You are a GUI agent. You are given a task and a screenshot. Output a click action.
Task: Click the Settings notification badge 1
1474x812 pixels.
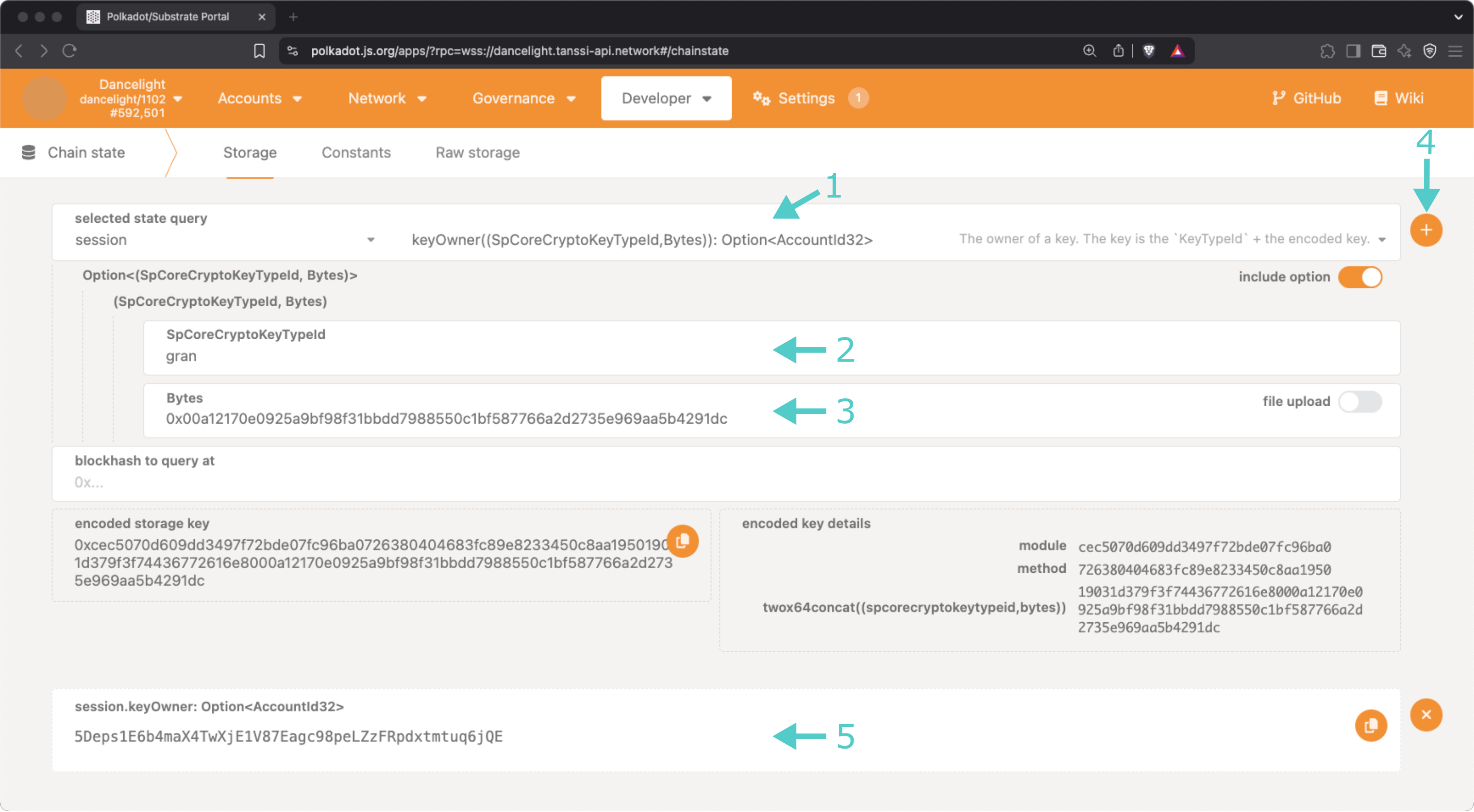(x=858, y=98)
